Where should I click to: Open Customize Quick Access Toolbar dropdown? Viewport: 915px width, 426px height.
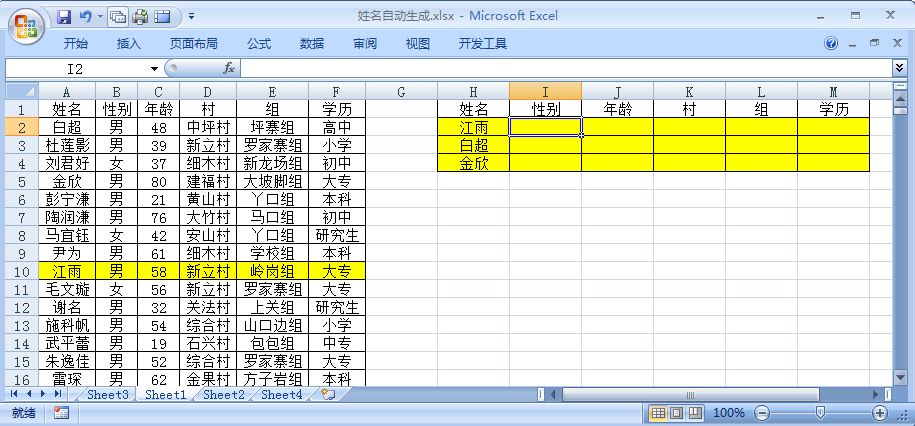[191, 16]
